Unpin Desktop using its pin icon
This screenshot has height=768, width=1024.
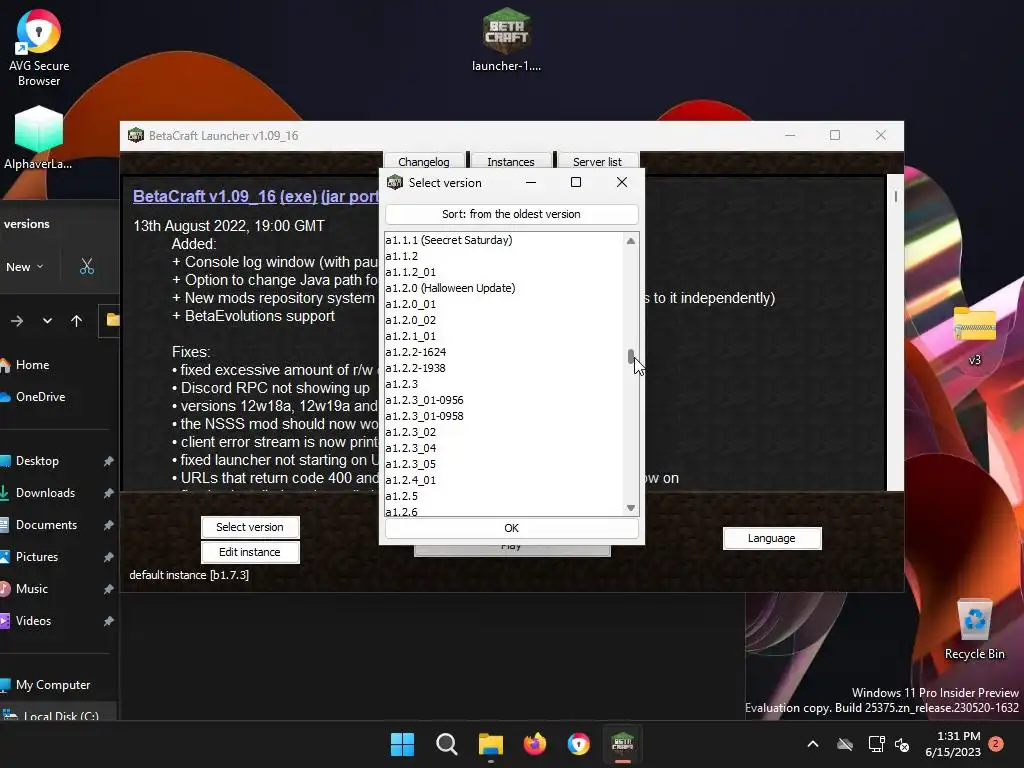pos(108,461)
